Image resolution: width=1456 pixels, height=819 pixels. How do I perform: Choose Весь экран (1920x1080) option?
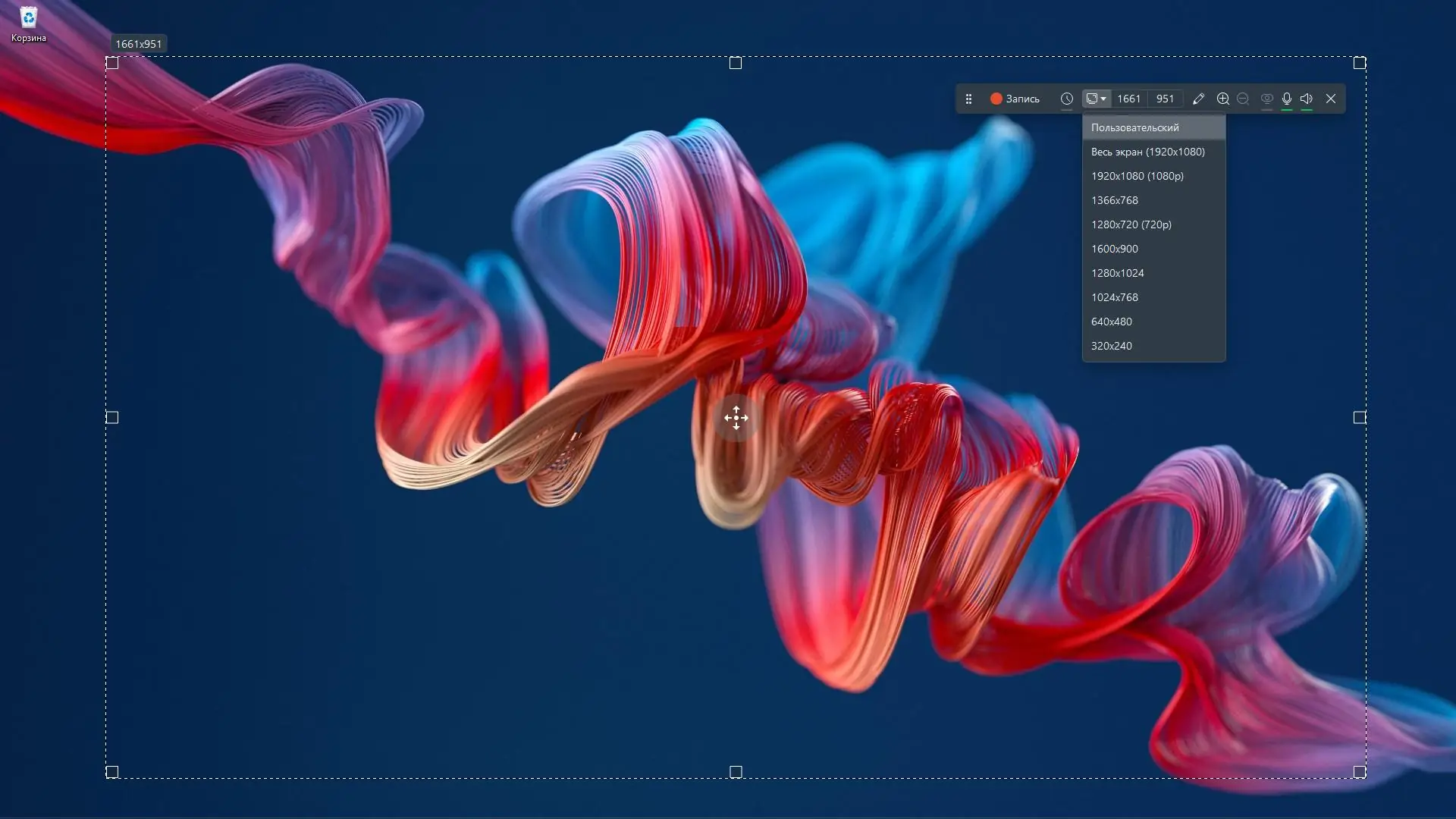click(x=1147, y=152)
